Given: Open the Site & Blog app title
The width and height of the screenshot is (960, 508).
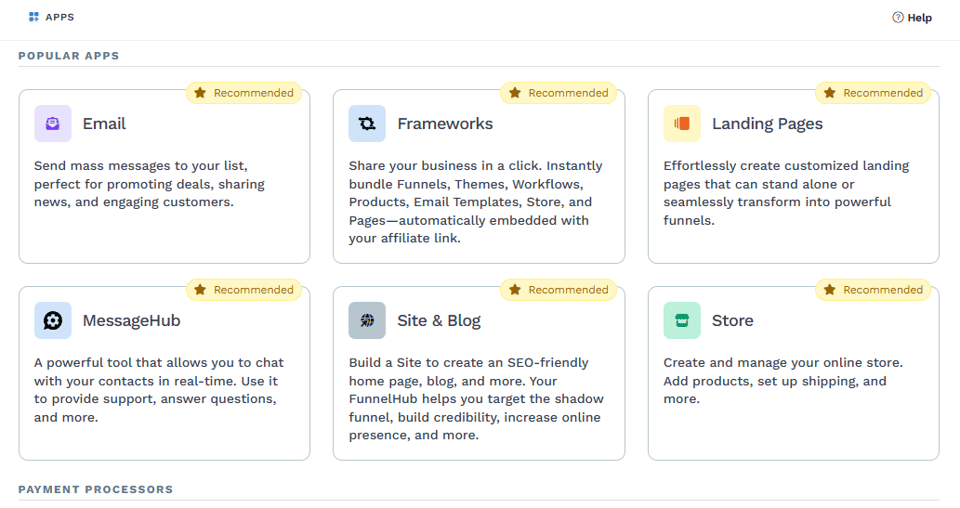Looking at the screenshot, I should (x=439, y=321).
